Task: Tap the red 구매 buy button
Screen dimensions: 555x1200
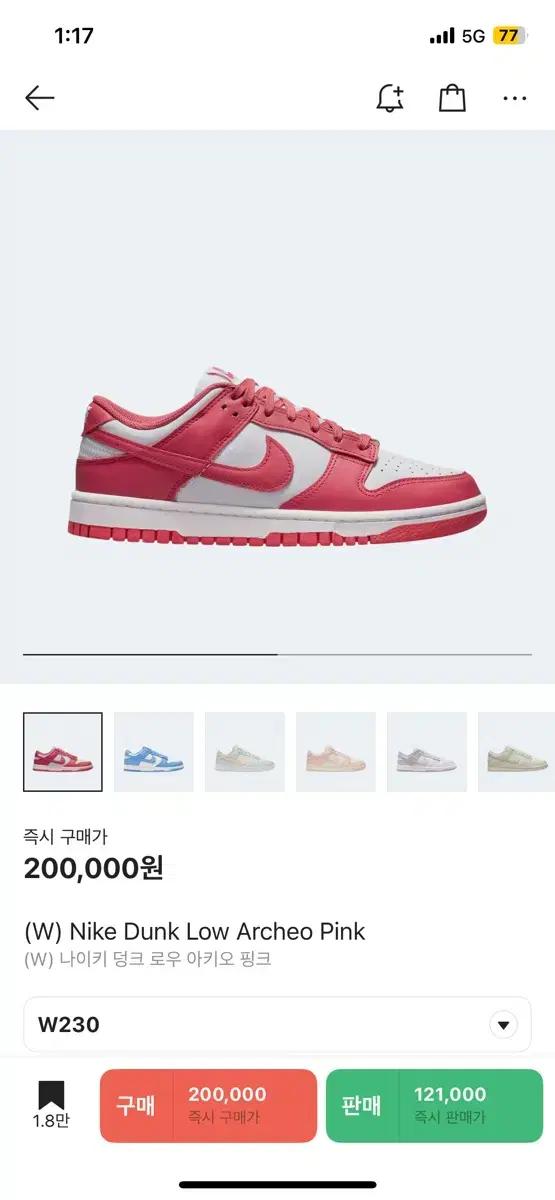Action: click(x=208, y=1105)
